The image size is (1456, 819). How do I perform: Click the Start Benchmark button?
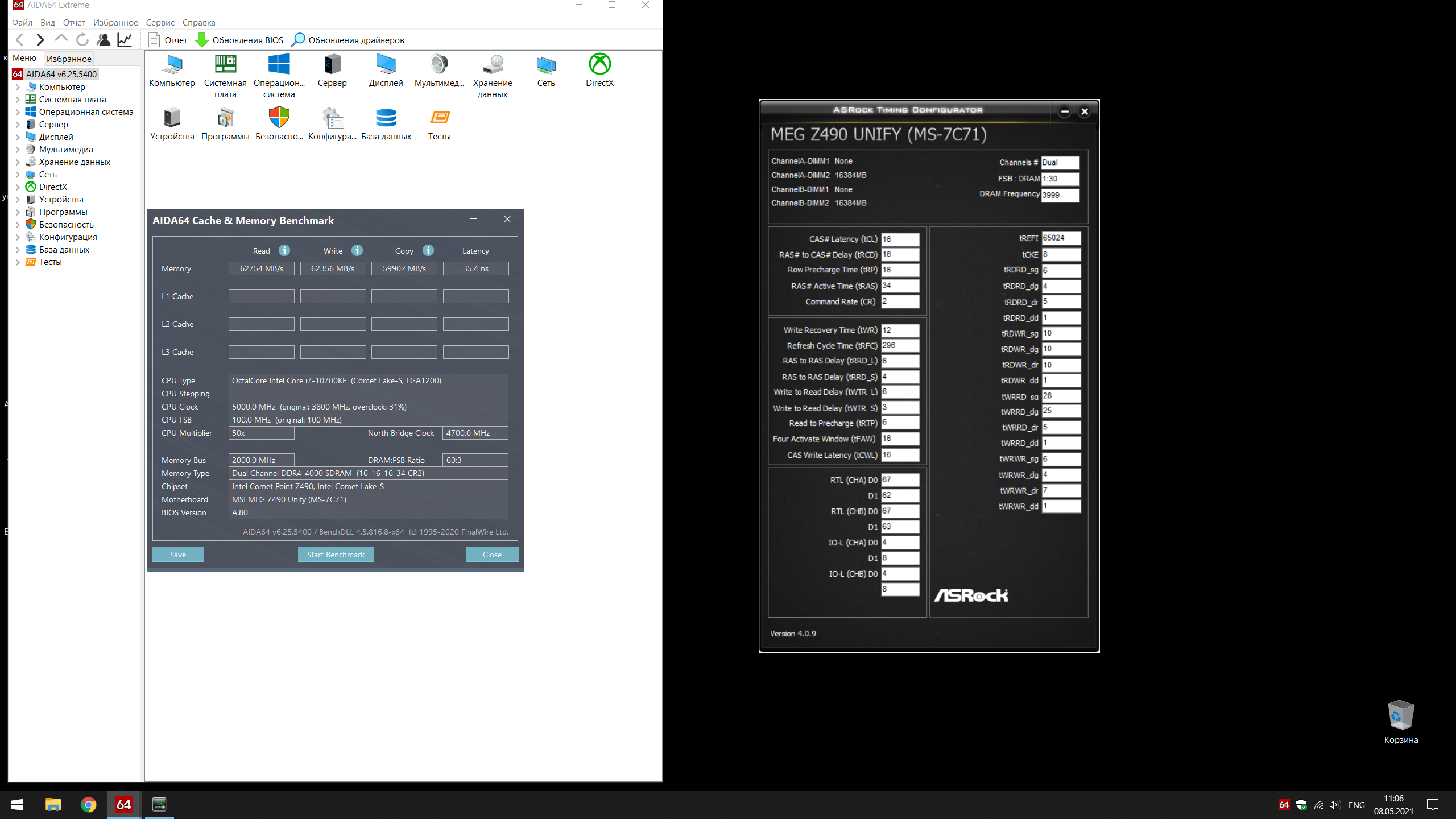[x=336, y=555]
